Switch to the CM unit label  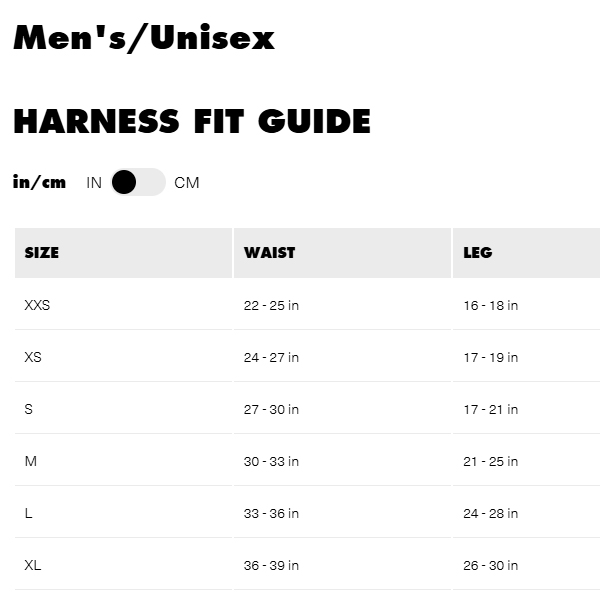click(x=187, y=183)
